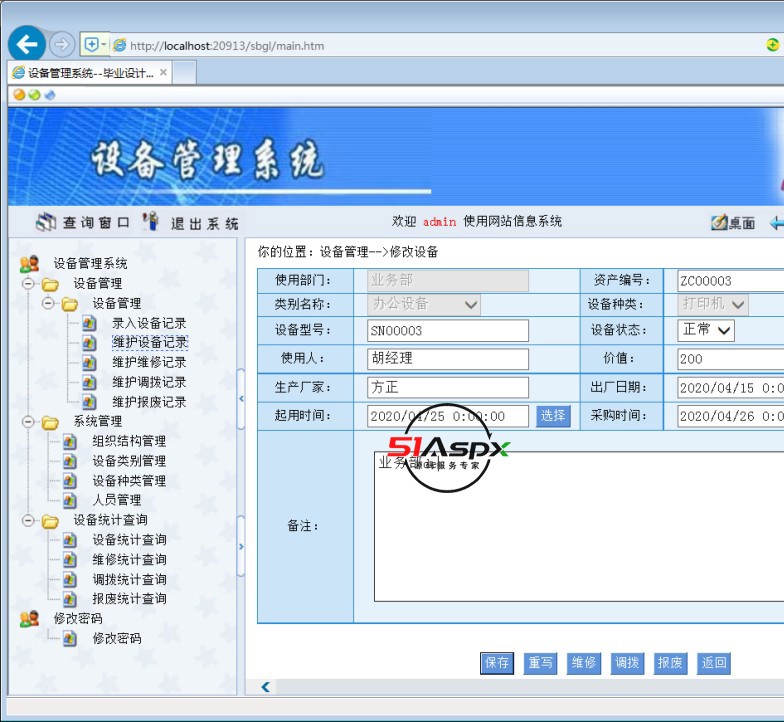This screenshot has width=784, height=722.
Task: Click the browser back arrow button
Action: (27, 44)
